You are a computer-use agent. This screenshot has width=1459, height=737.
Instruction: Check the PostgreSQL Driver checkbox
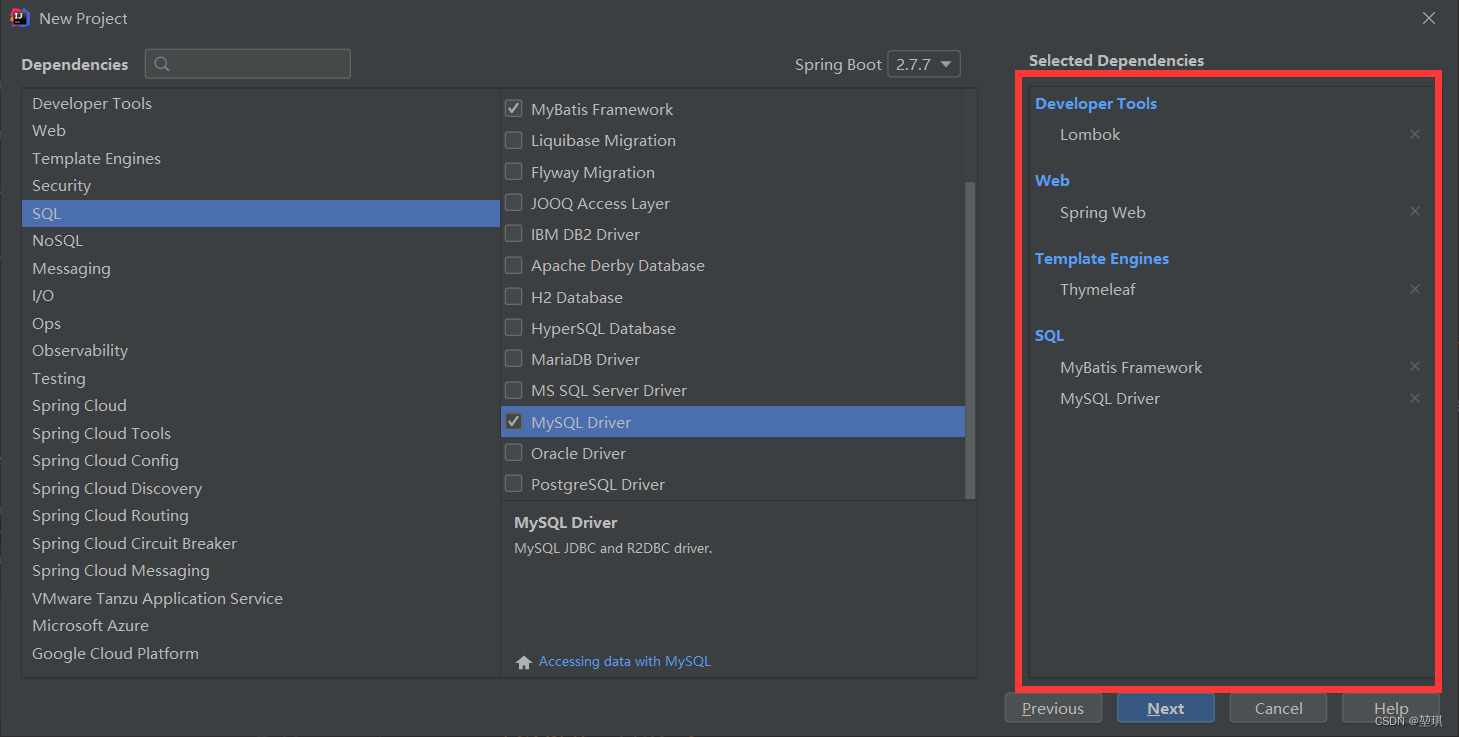(513, 483)
